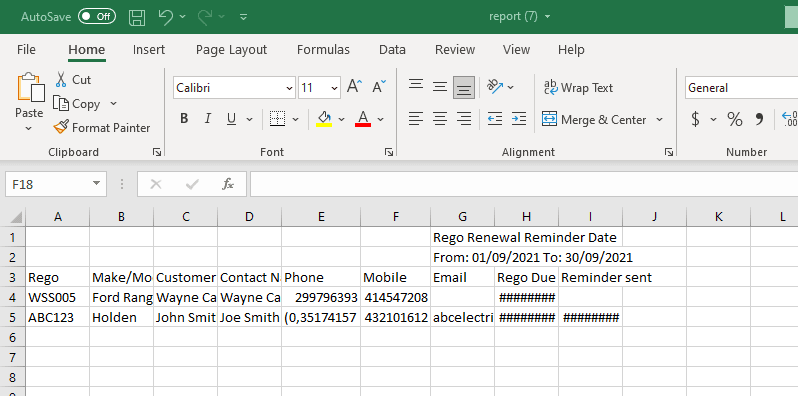
Task: Go to the Formulas tab
Action: click(x=323, y=49)
